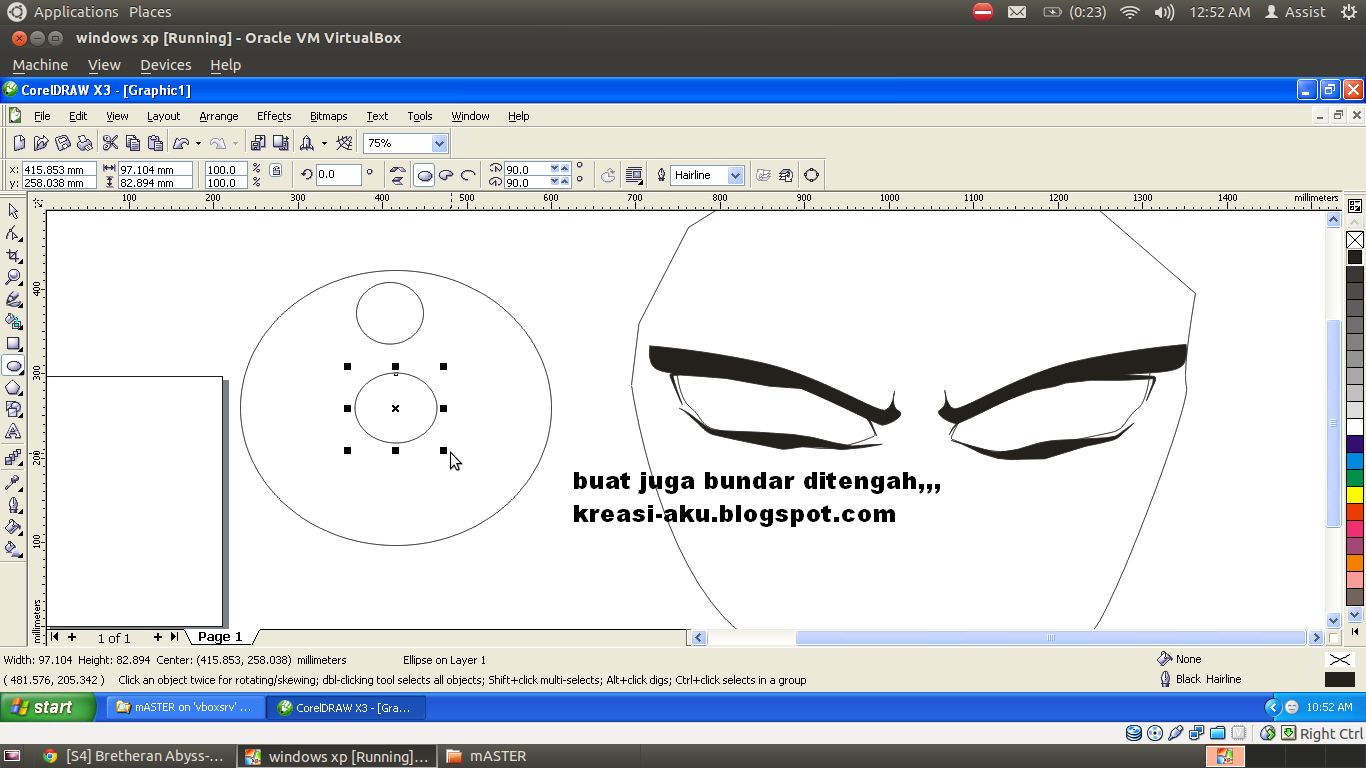This screenshot has width=1366, height=768.
Task: Click the rotation angle input field
Action: click(338, 175)
